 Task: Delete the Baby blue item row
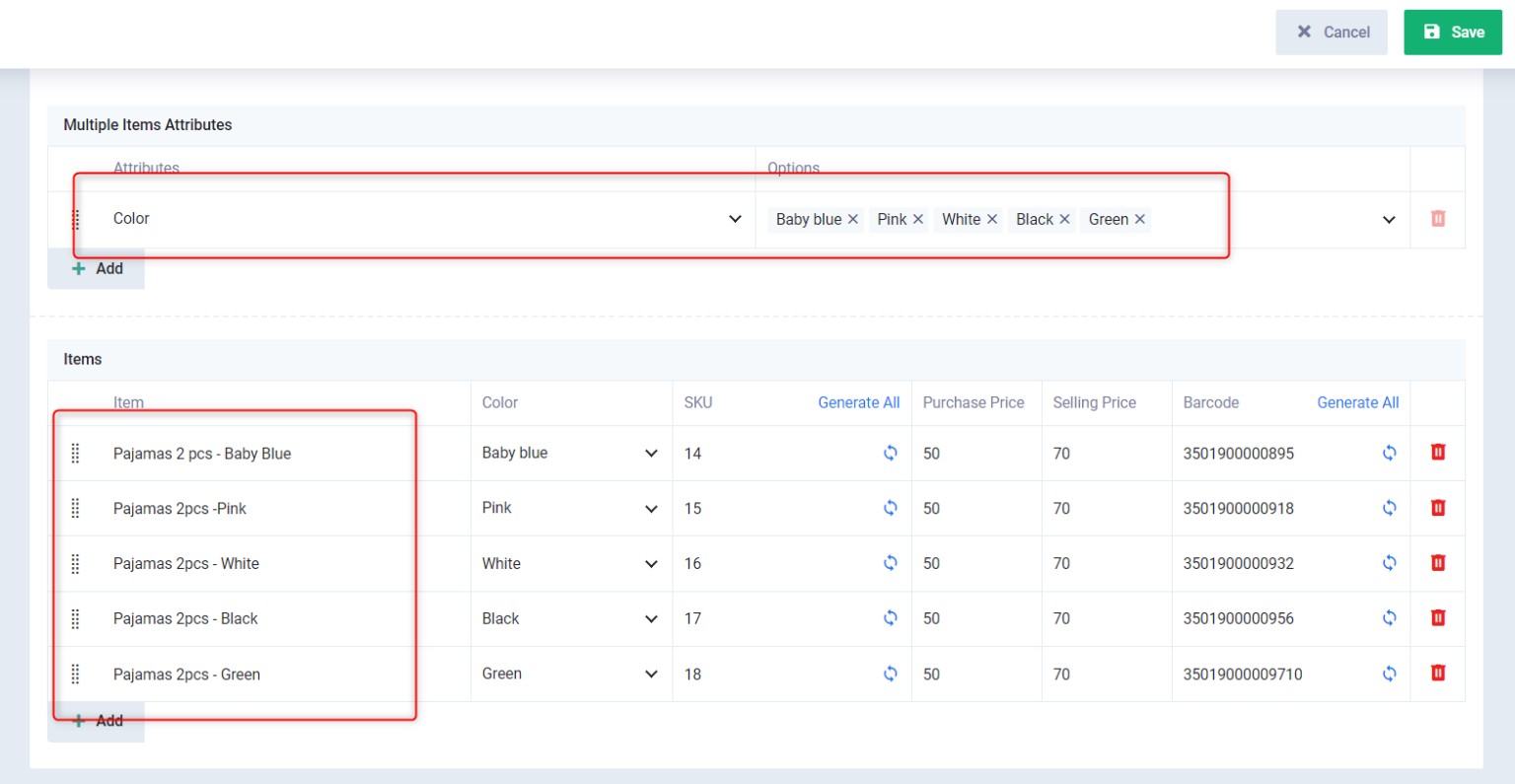(1437, 453)
